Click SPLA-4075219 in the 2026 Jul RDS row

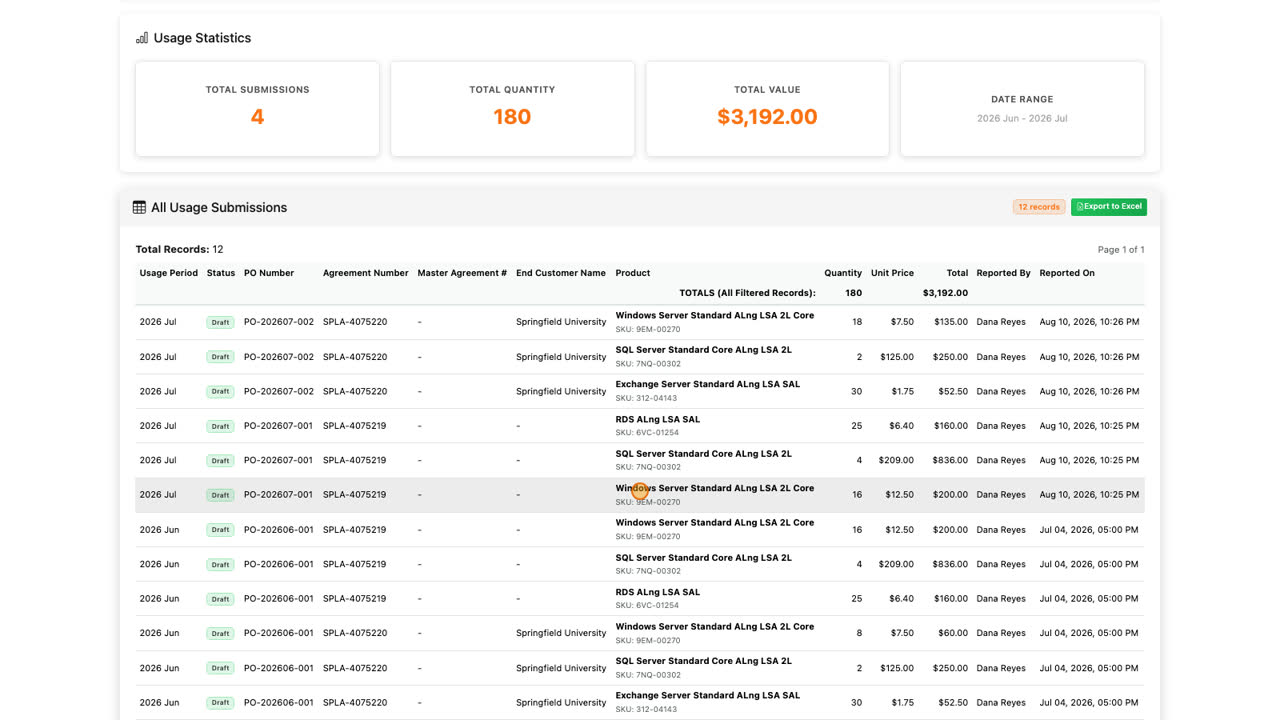(x=355, y=426)
